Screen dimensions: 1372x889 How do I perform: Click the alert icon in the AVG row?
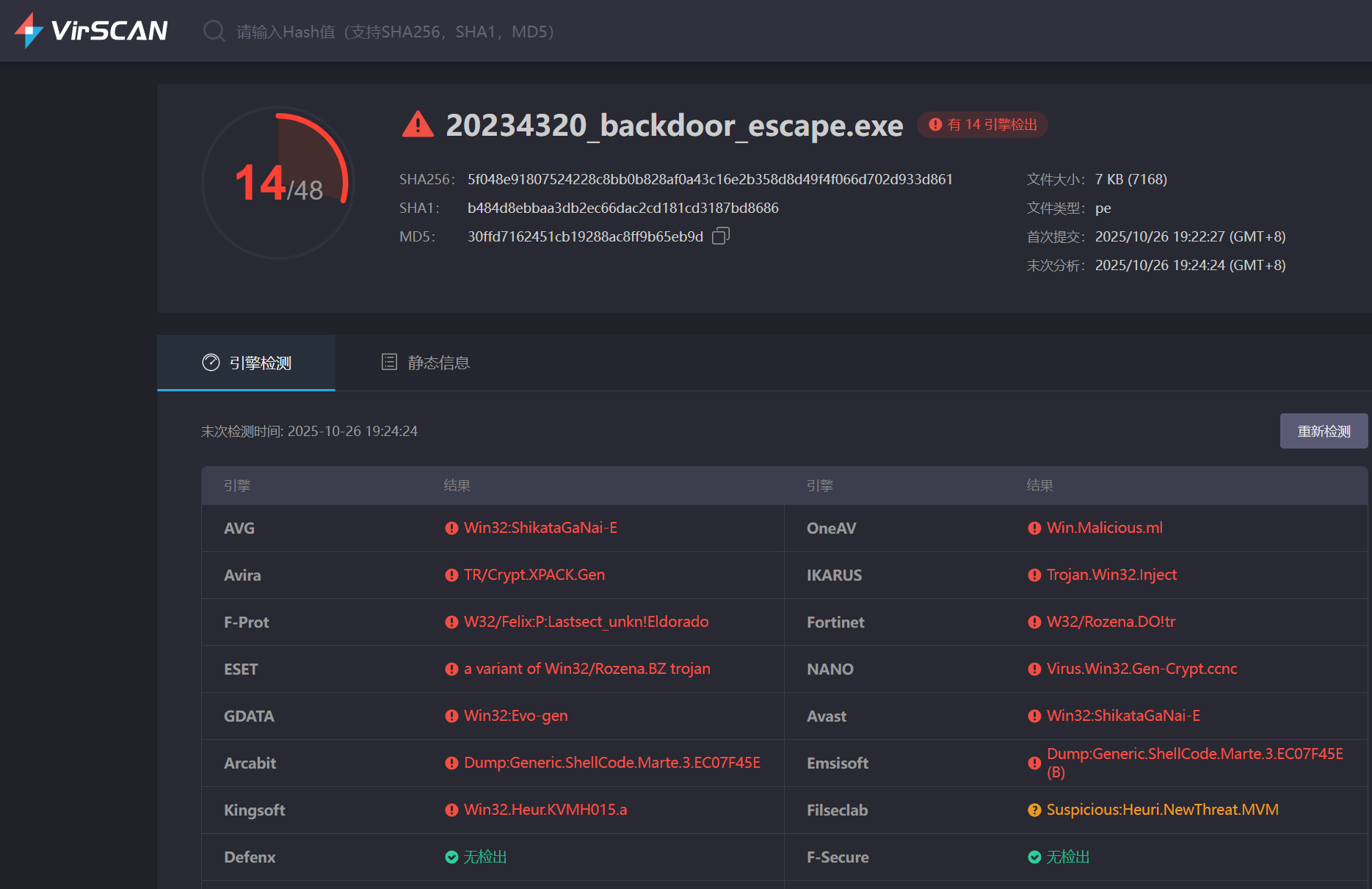(451, 528)
